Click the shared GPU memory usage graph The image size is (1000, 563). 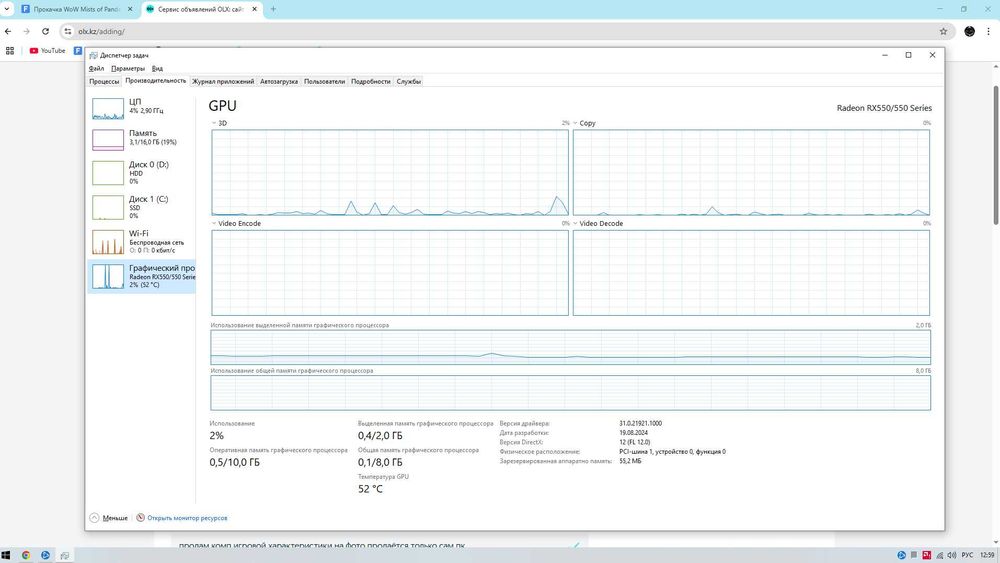570,393
